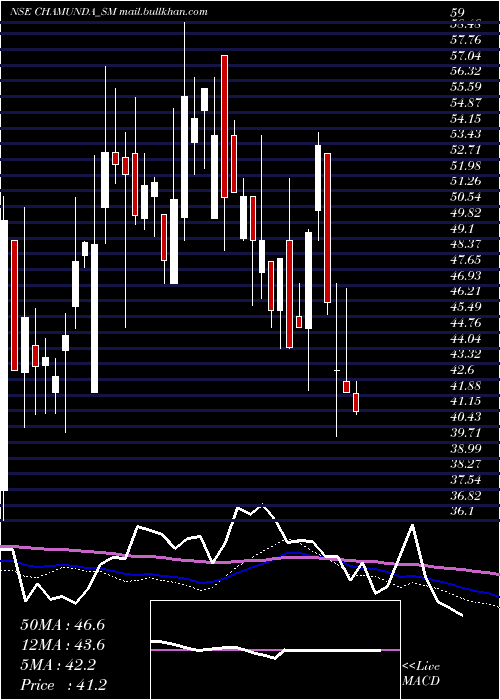Click the 57.04 price axis label

[x=466, y=56]
